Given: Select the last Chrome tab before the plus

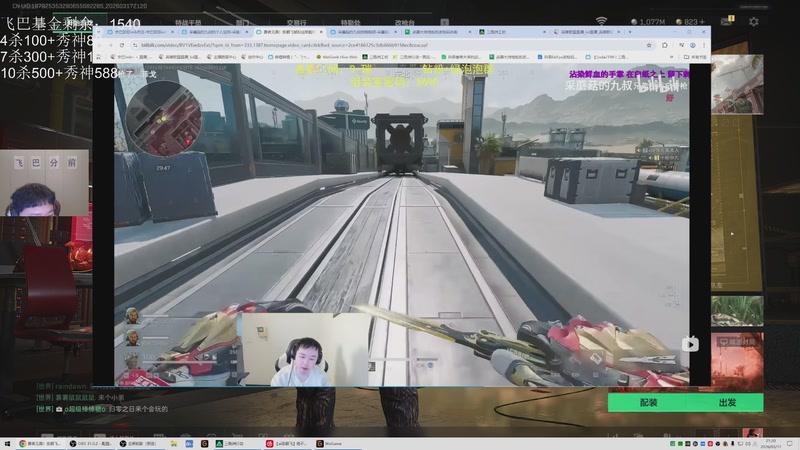Looking at the screenshot, I should click(x=587, y=32).
